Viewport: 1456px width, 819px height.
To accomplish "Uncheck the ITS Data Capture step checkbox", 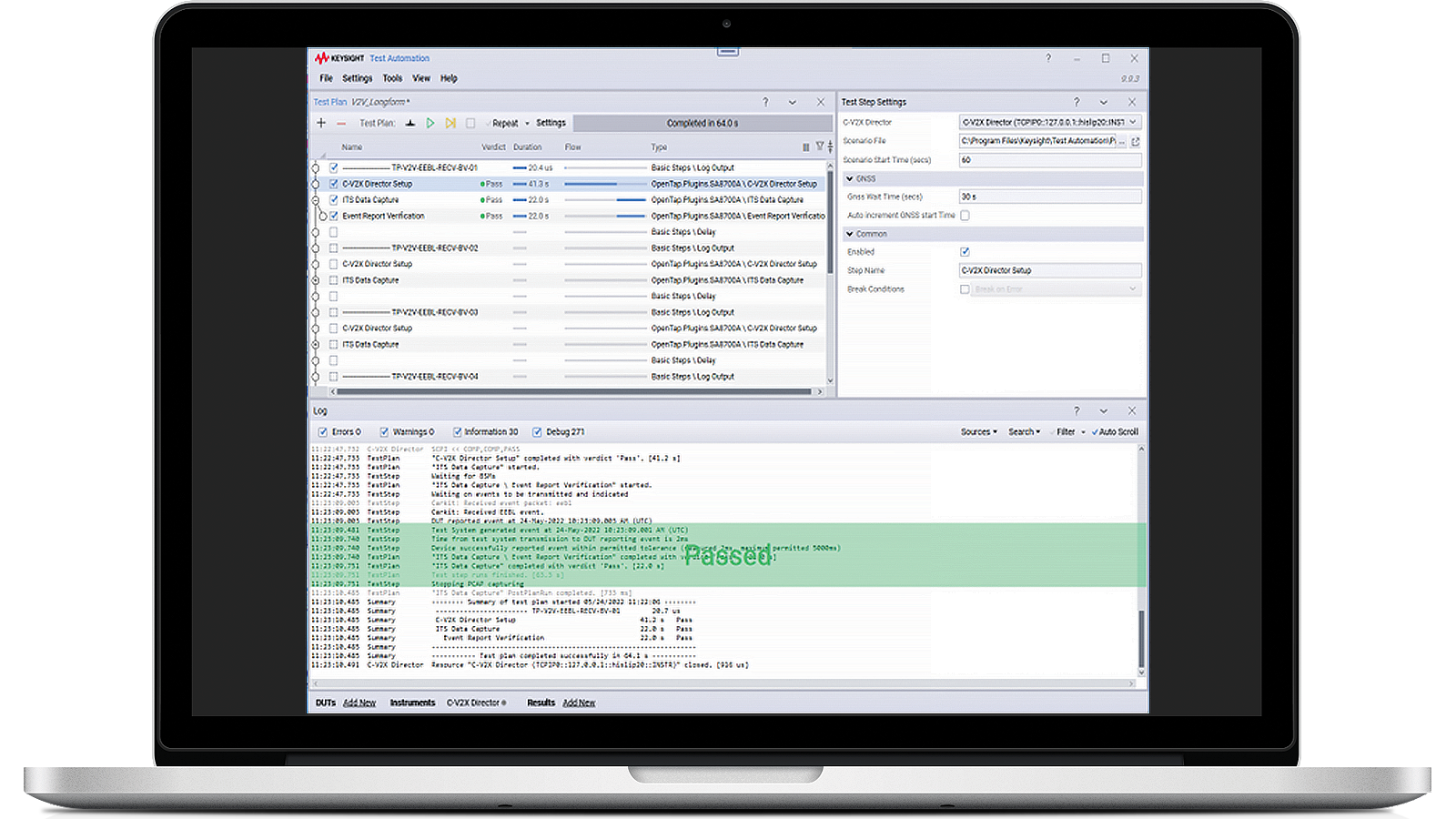I will coord(334,200).
